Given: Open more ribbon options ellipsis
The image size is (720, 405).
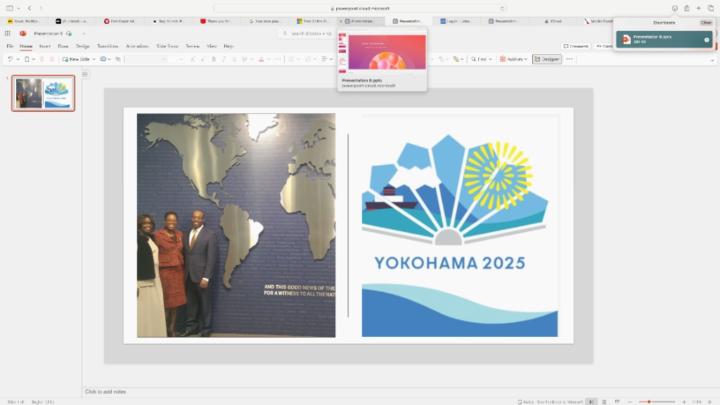Looking at the screenshot, I should [x=570, y=59].
